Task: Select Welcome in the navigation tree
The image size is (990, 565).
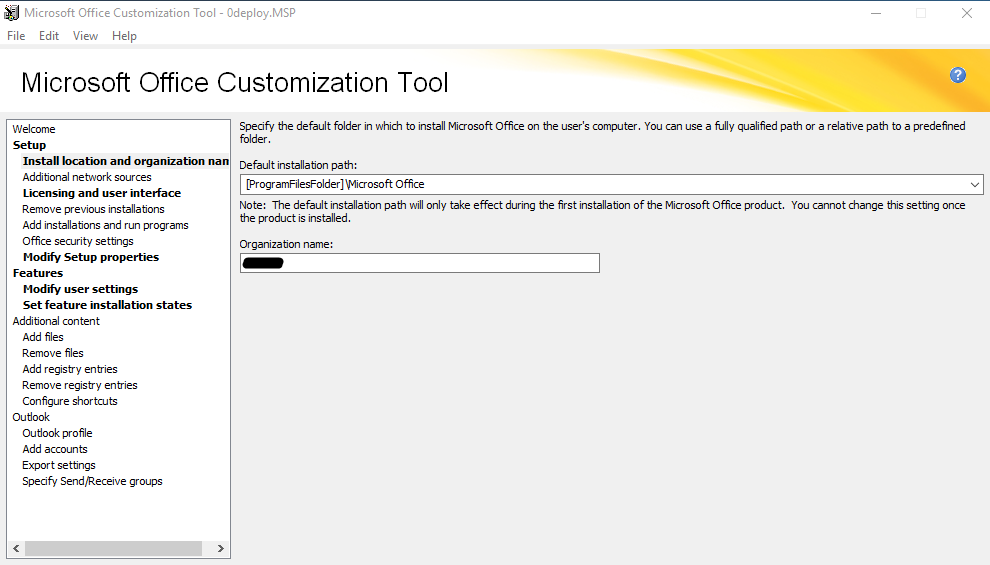Action: [34, 129]
